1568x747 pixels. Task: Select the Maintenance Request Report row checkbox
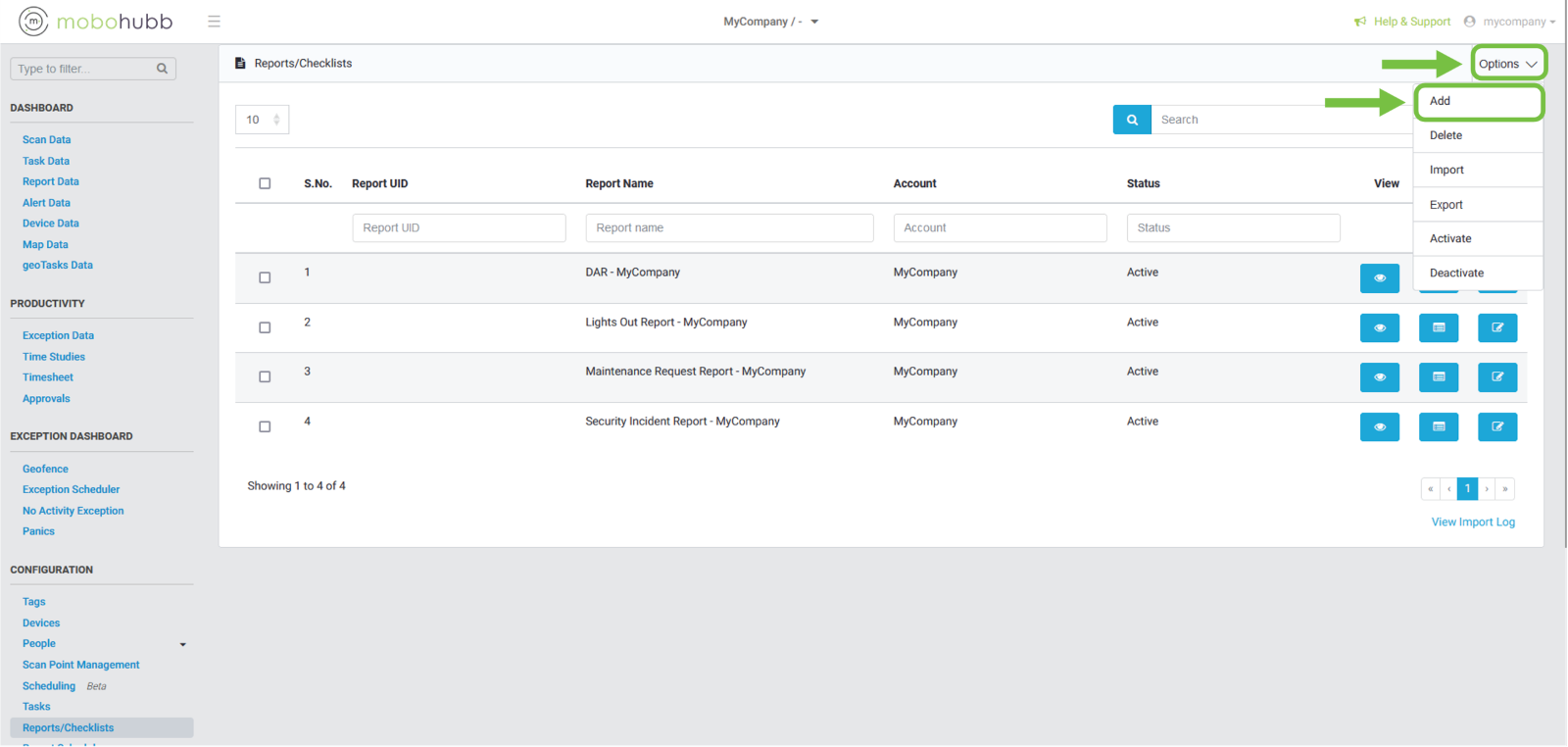[265, 377]
